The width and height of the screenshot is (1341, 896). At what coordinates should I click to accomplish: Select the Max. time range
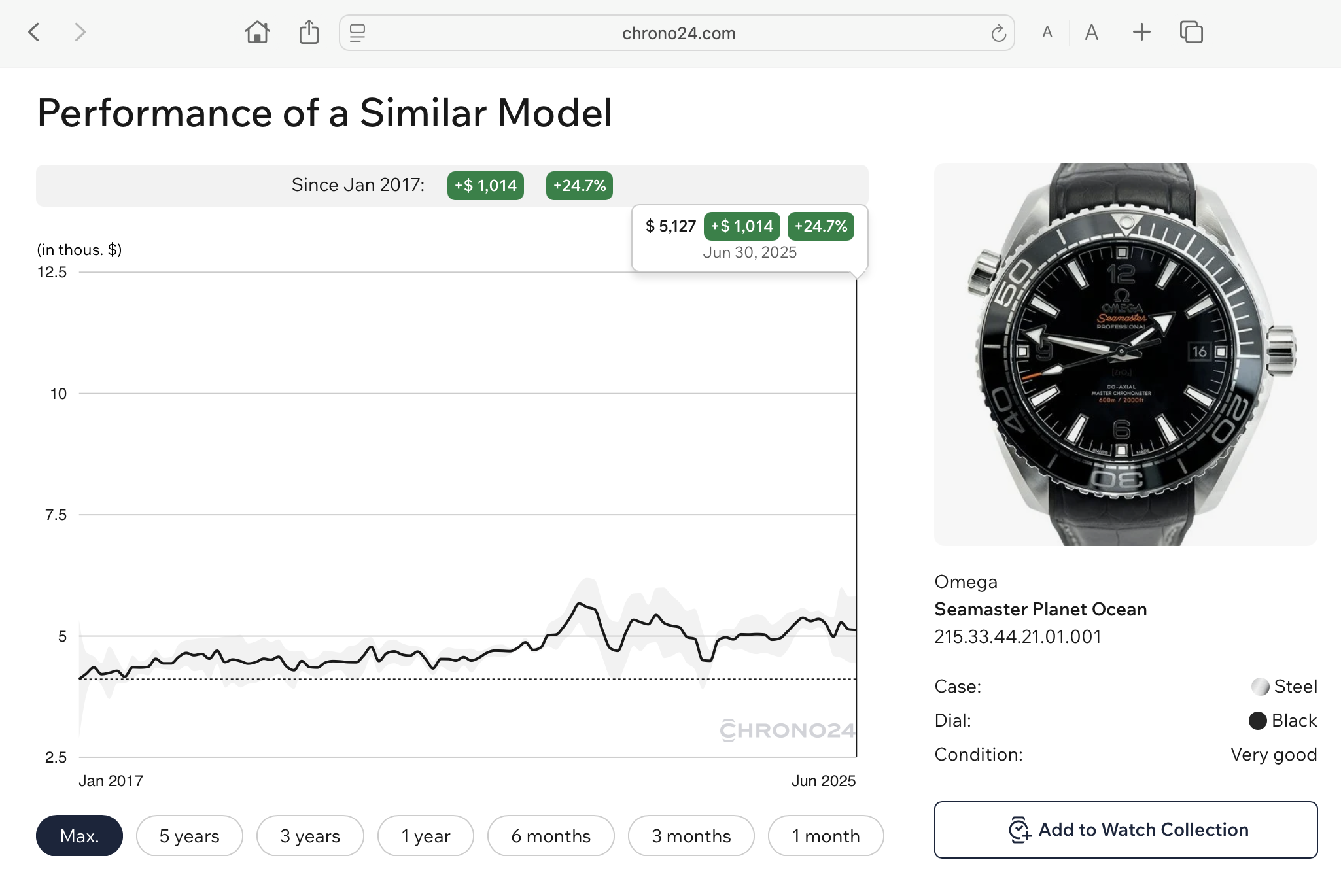click(x=79, y=835)
